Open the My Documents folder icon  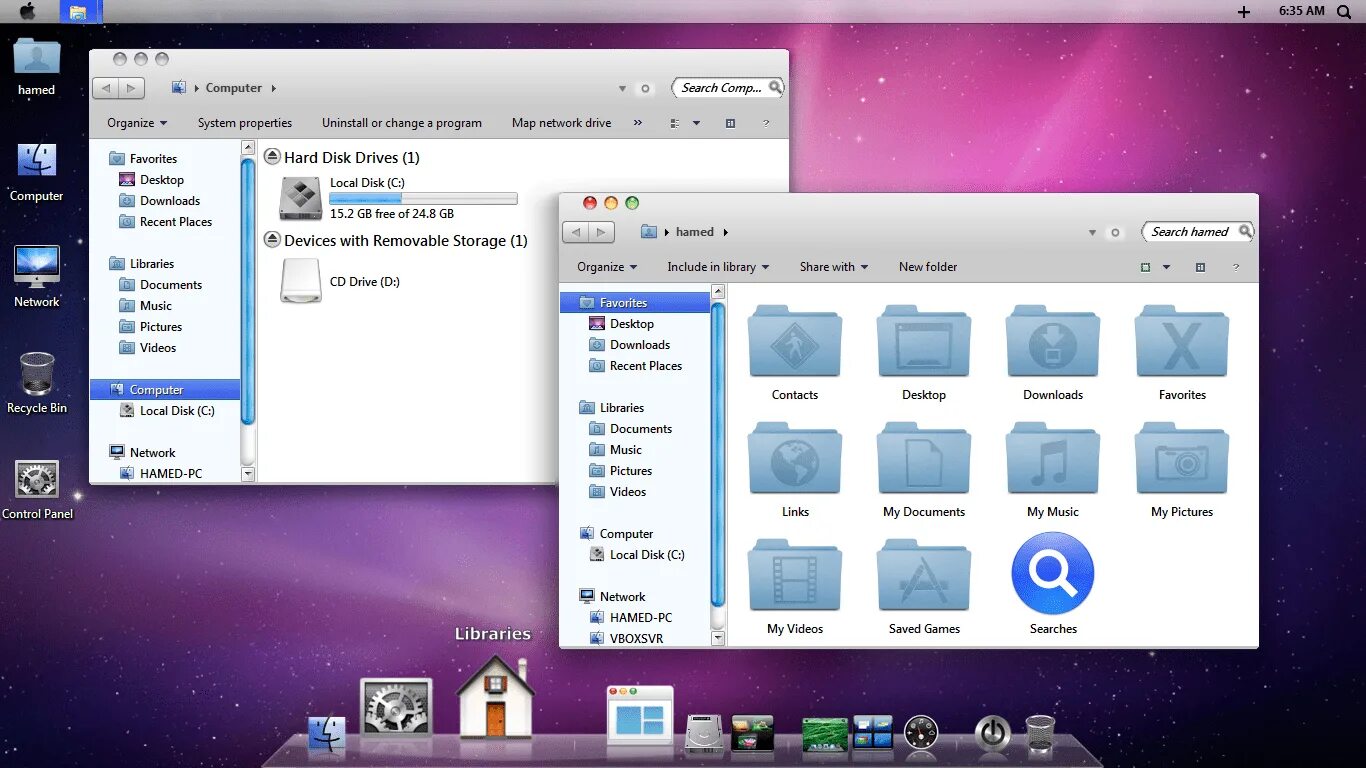click(924, 459)
